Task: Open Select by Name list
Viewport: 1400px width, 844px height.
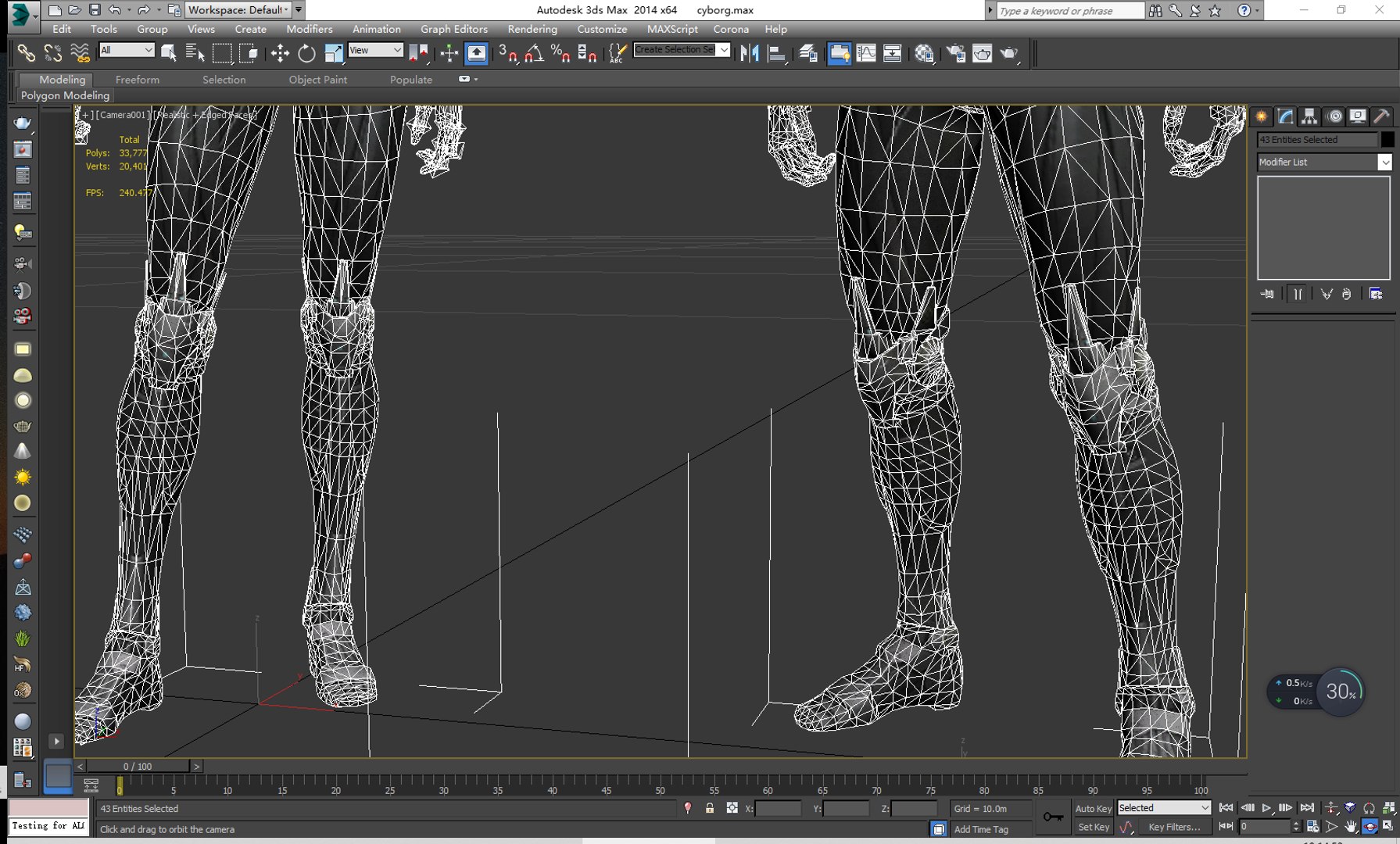Action: tap(195, 53)
